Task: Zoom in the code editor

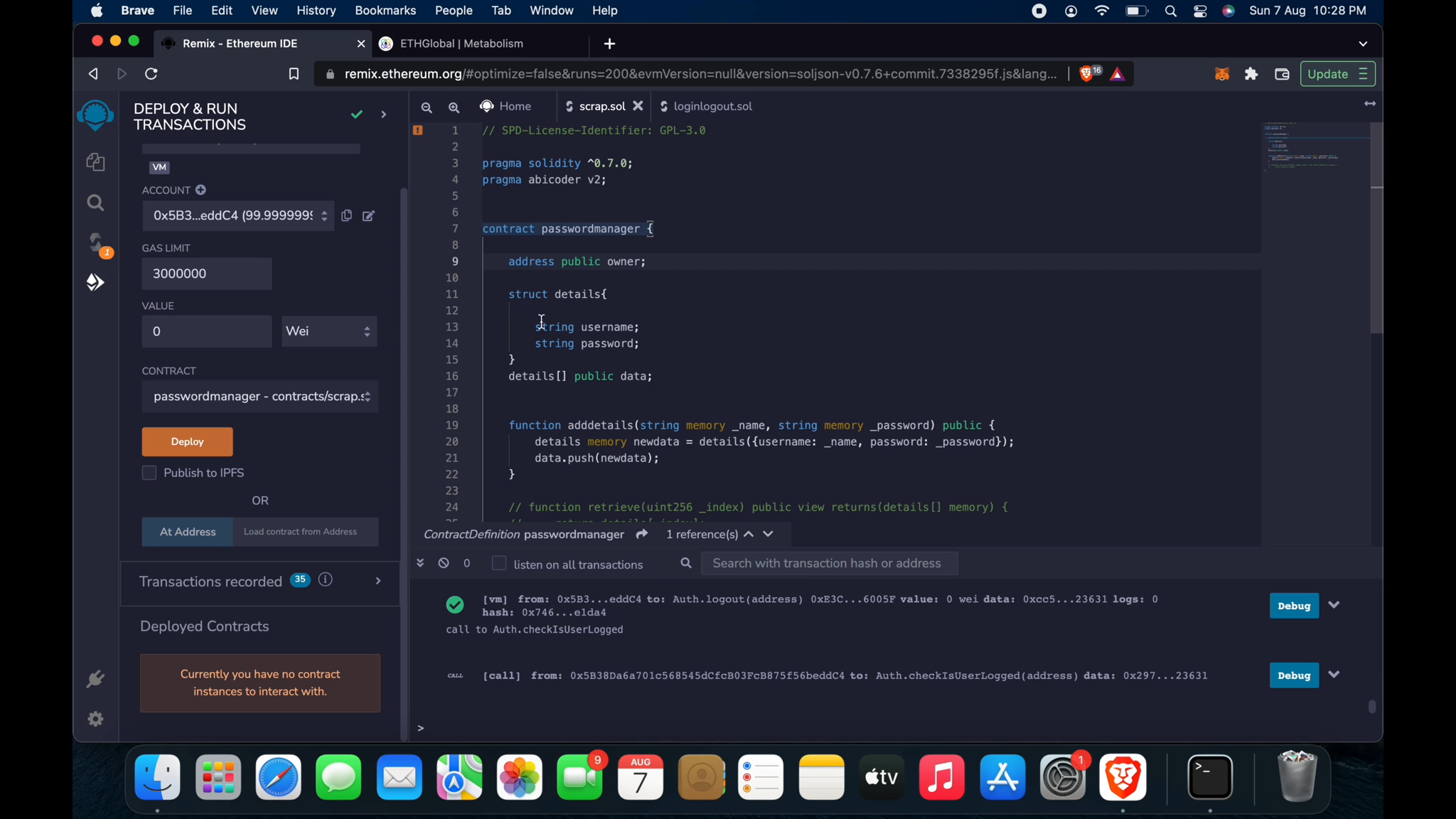Action: pos(454,108)
